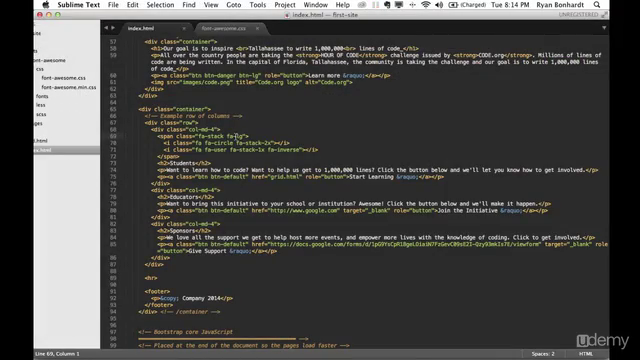Click the Company 2014 copyright line
The image size is (640, 360).
(192, 298)
